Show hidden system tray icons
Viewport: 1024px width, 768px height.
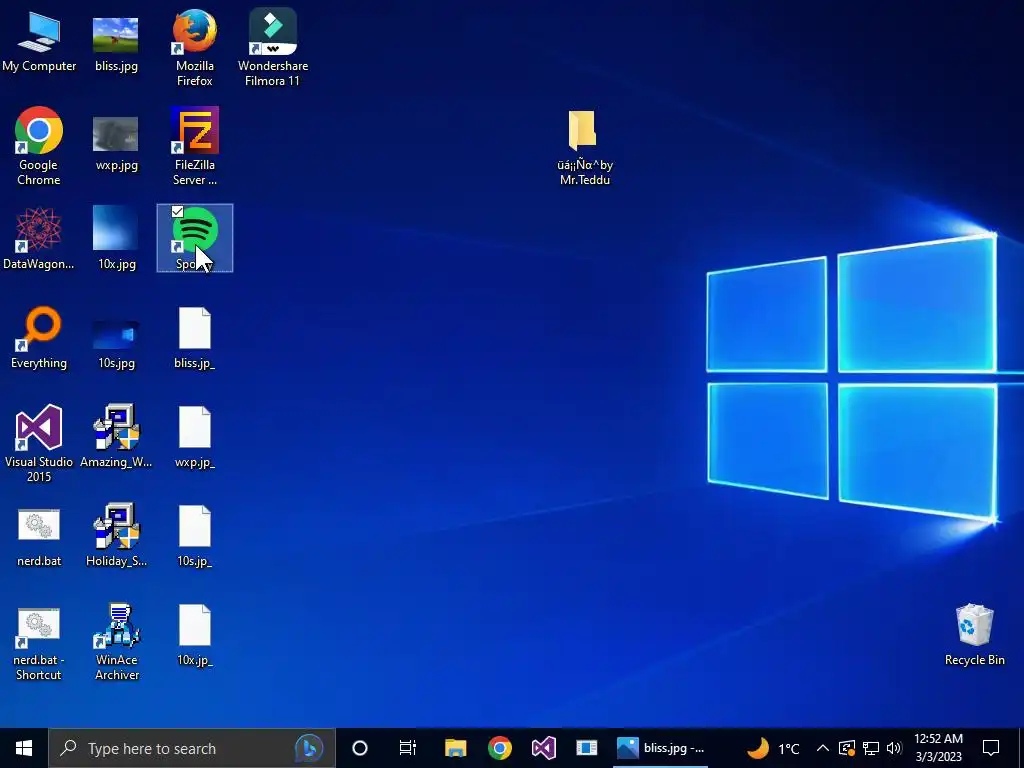(x=823, y=748)
